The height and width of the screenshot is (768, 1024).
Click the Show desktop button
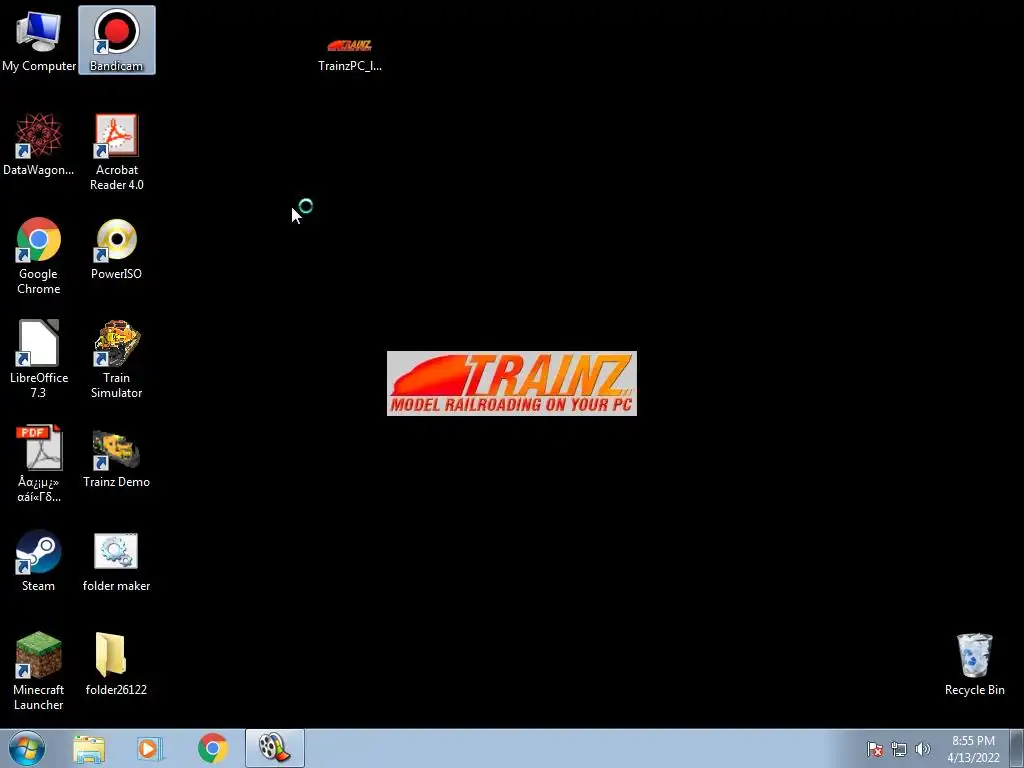point(1017,748)
